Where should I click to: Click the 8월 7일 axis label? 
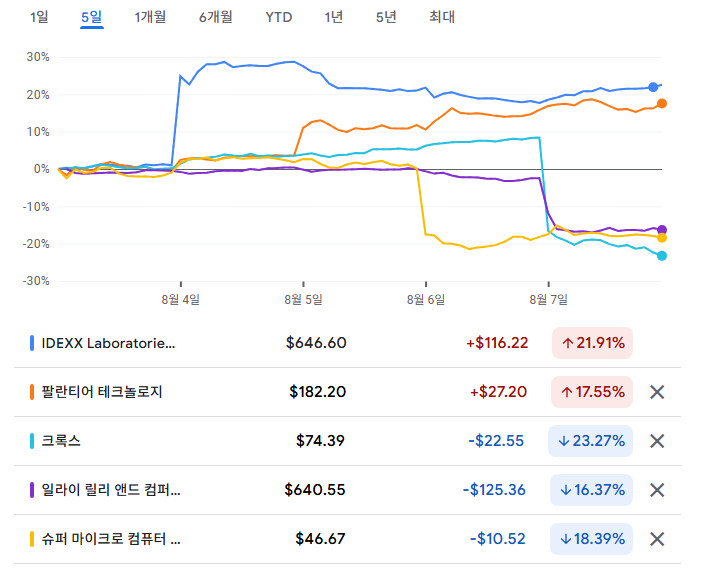[549, 300]
